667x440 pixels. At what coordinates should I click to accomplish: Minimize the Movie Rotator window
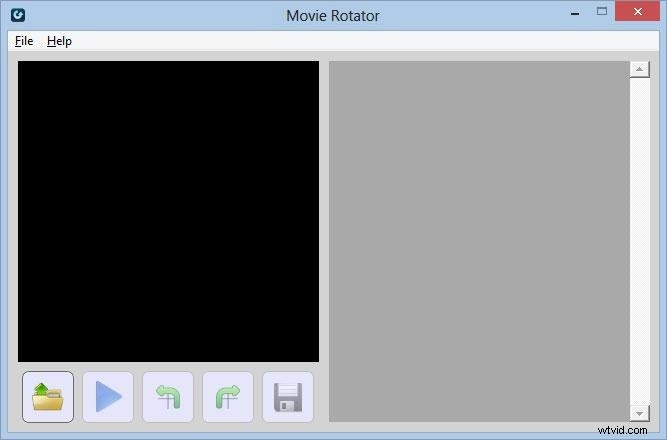pyautogui.click(x=575, y=13)
